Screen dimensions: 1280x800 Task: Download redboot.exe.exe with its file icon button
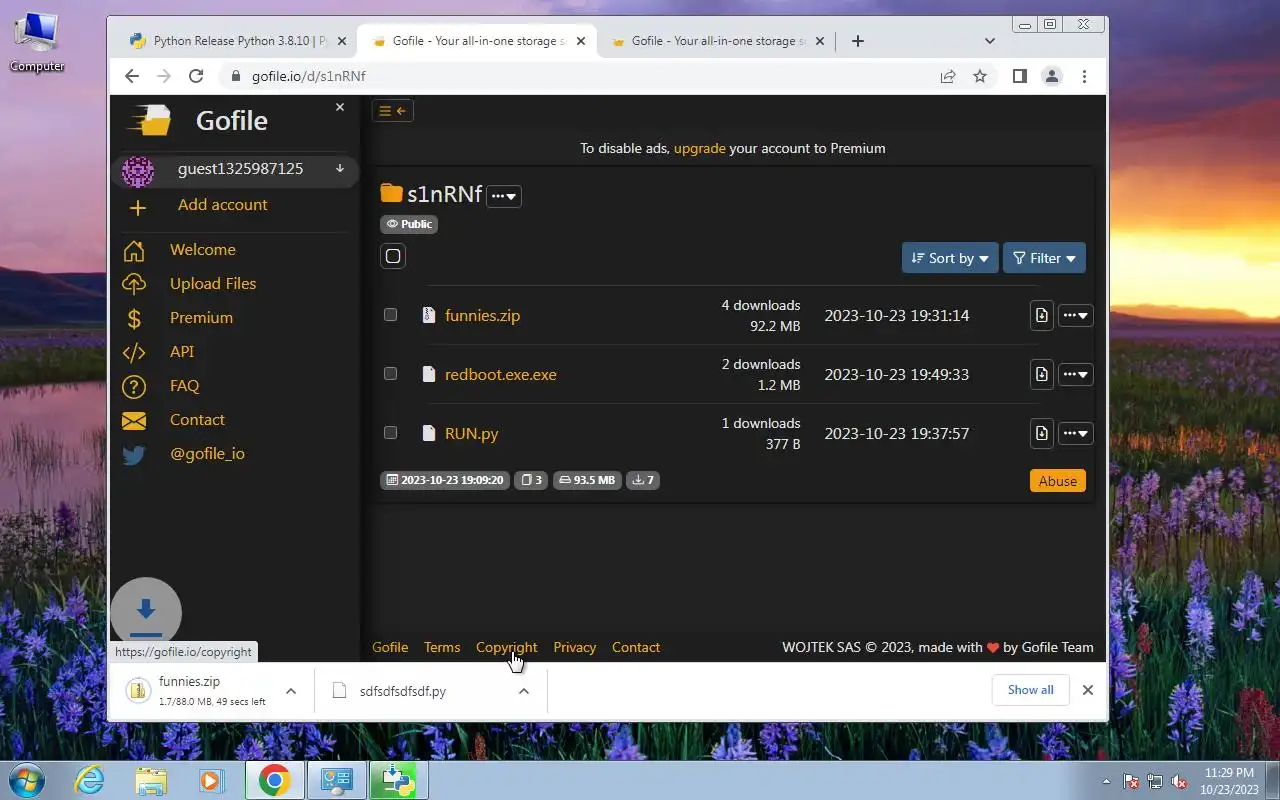1042,374
